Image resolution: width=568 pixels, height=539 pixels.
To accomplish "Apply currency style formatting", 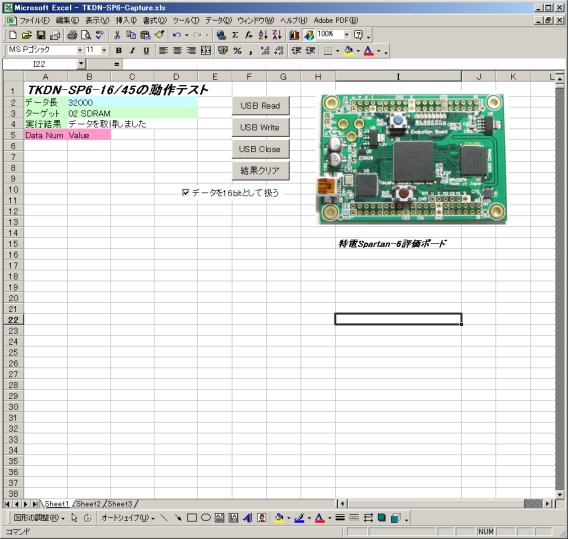I will (223, 51).
